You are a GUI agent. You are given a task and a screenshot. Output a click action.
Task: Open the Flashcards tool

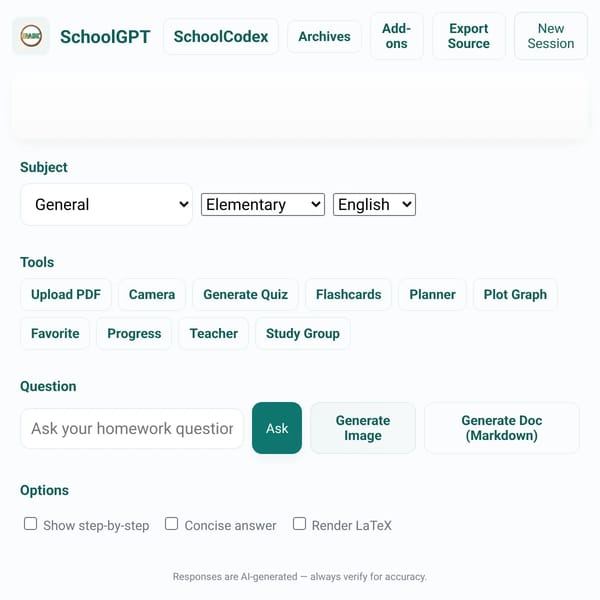[348, 294]
